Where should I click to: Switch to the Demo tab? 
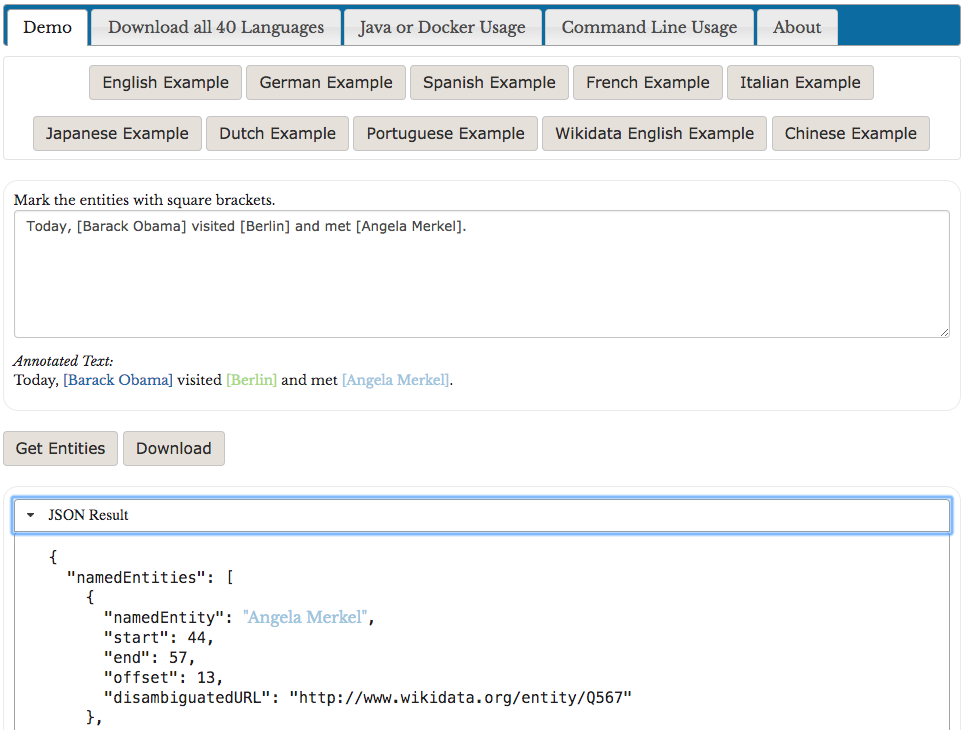coord(47,27)
